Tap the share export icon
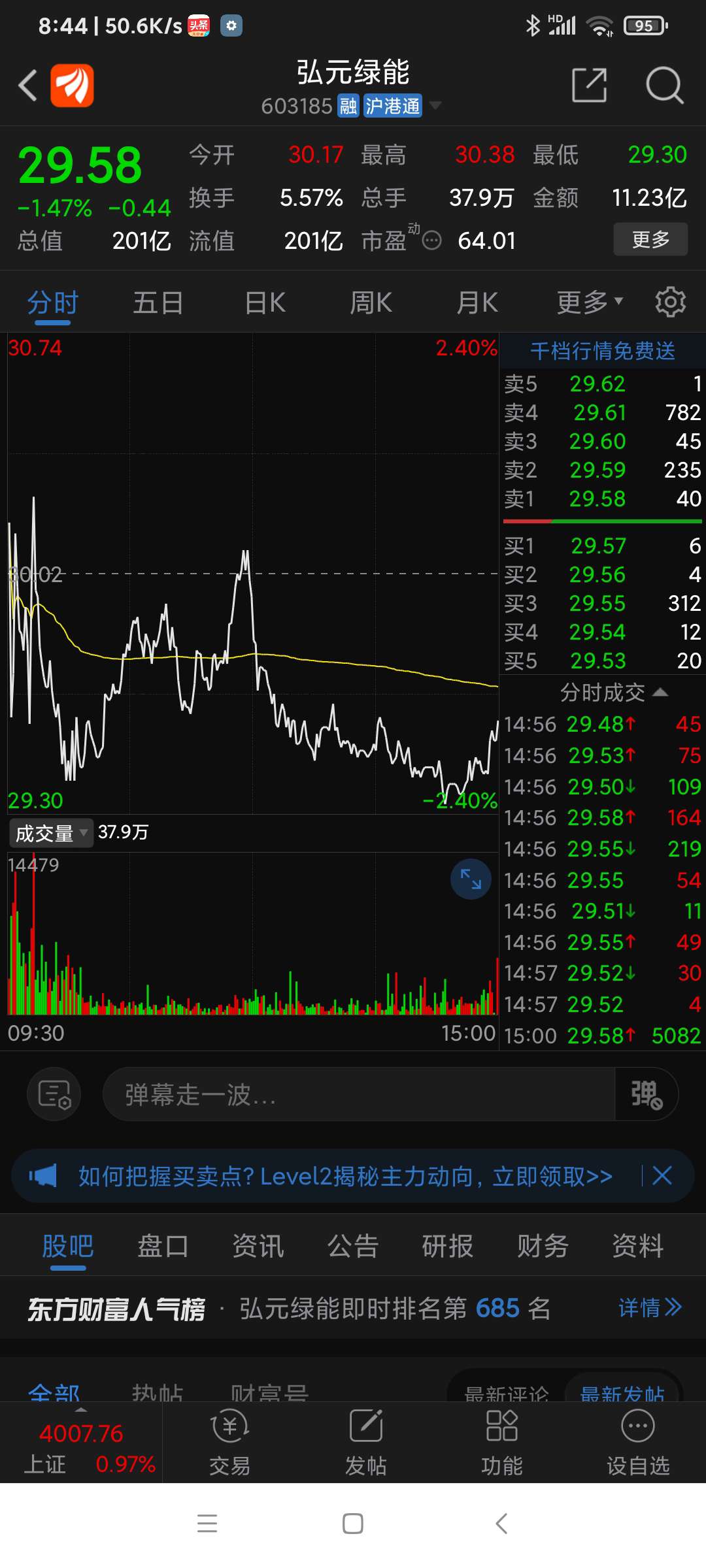This screenshot has height=1568, width=706. tap(590, 85)
